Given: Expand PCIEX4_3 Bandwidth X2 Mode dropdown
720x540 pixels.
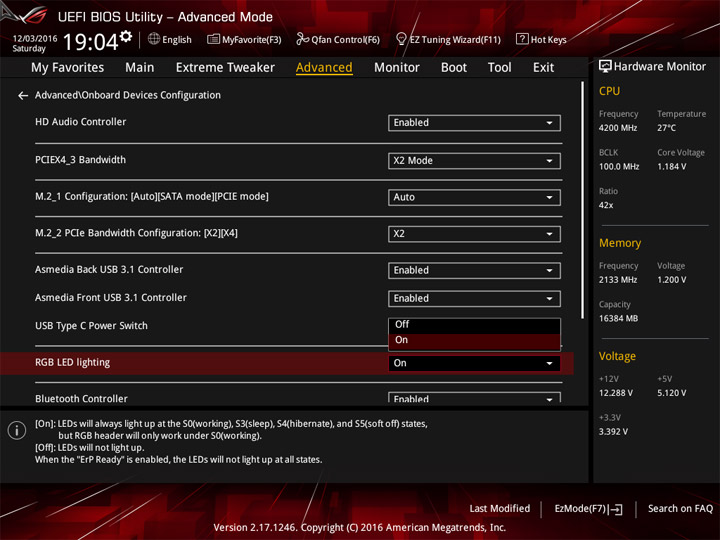Looking at the screenshot, I should (474, 161).
